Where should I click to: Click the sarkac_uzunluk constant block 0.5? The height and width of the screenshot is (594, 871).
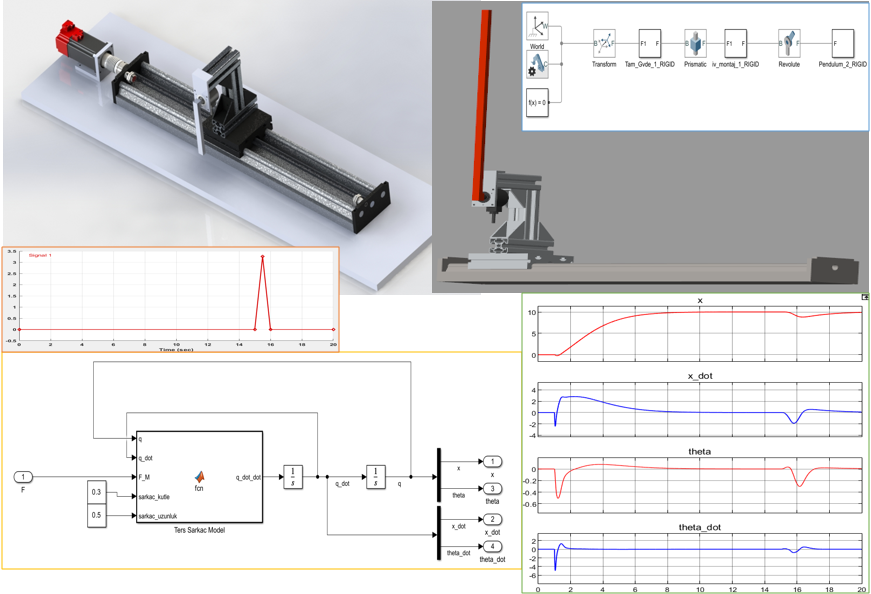click(95, 517)
